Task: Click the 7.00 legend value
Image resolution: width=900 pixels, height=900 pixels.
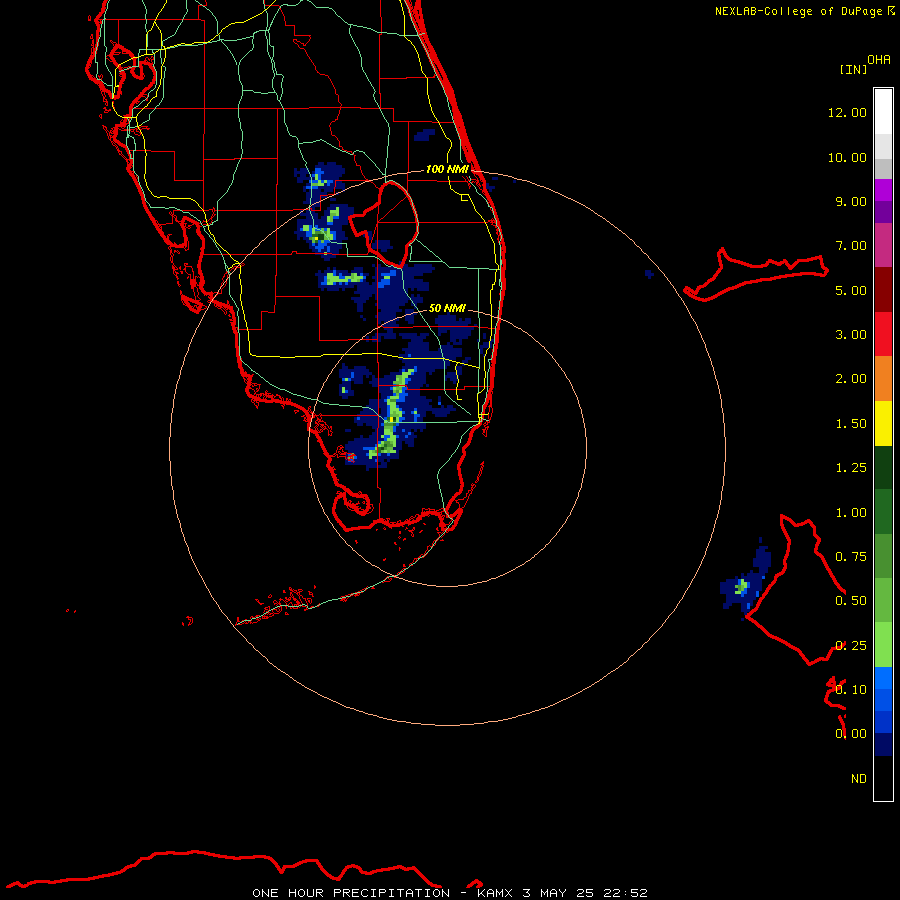Action: coord(851,246)
